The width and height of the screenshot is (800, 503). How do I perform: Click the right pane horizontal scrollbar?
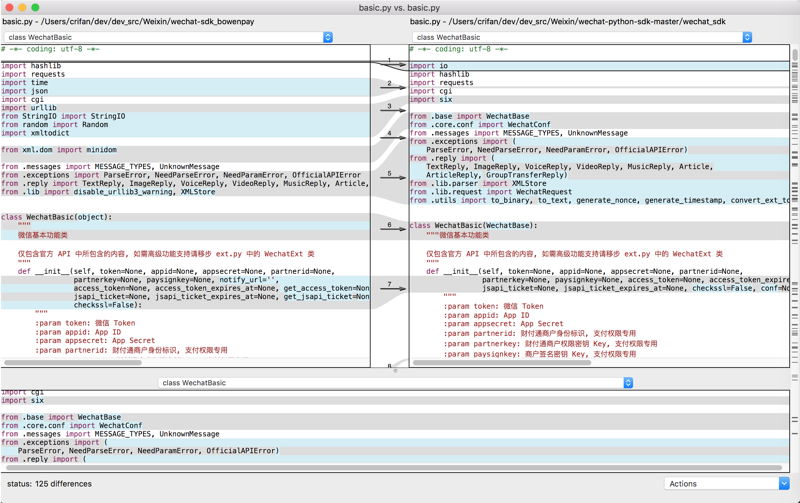coord(500,362)
